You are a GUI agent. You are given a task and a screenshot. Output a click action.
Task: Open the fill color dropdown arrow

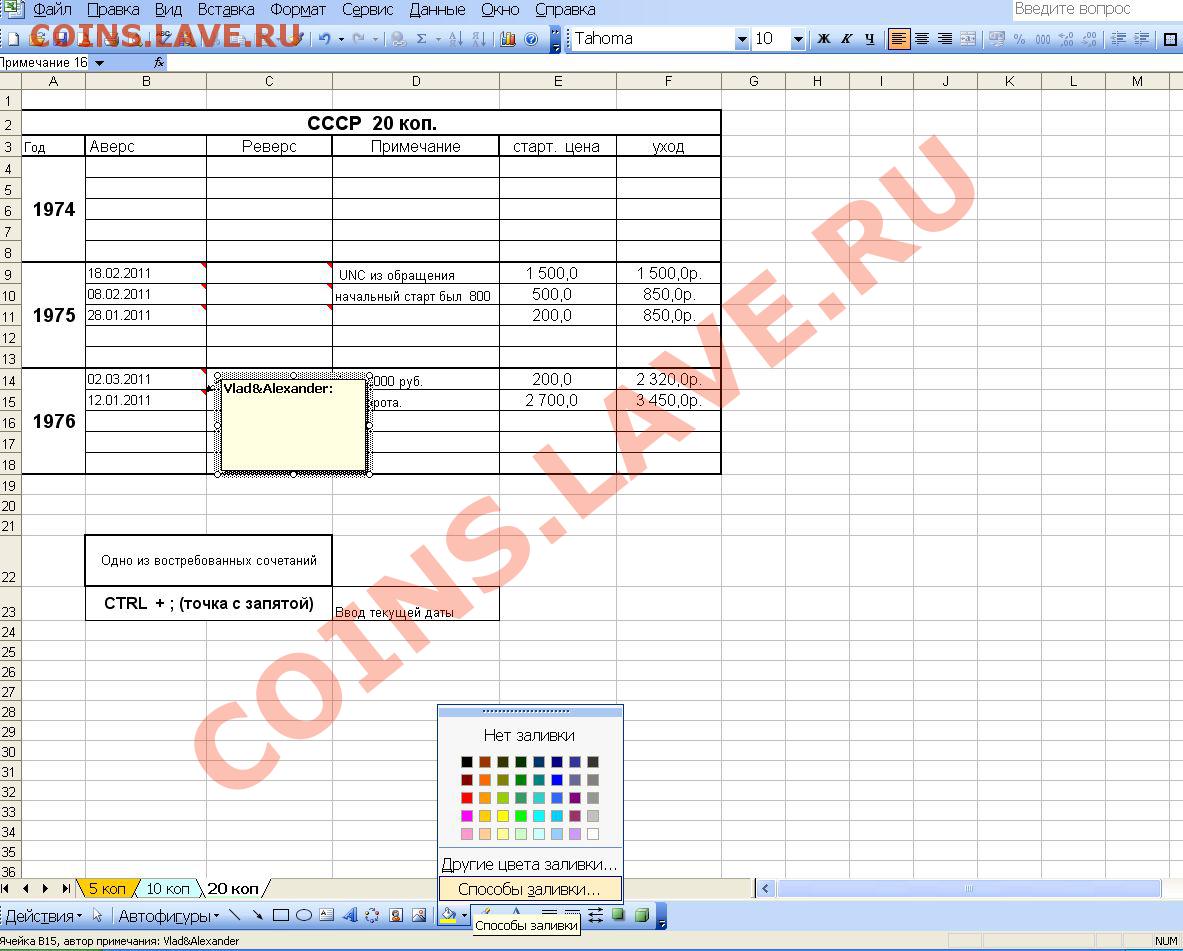[x=463, y=916]
